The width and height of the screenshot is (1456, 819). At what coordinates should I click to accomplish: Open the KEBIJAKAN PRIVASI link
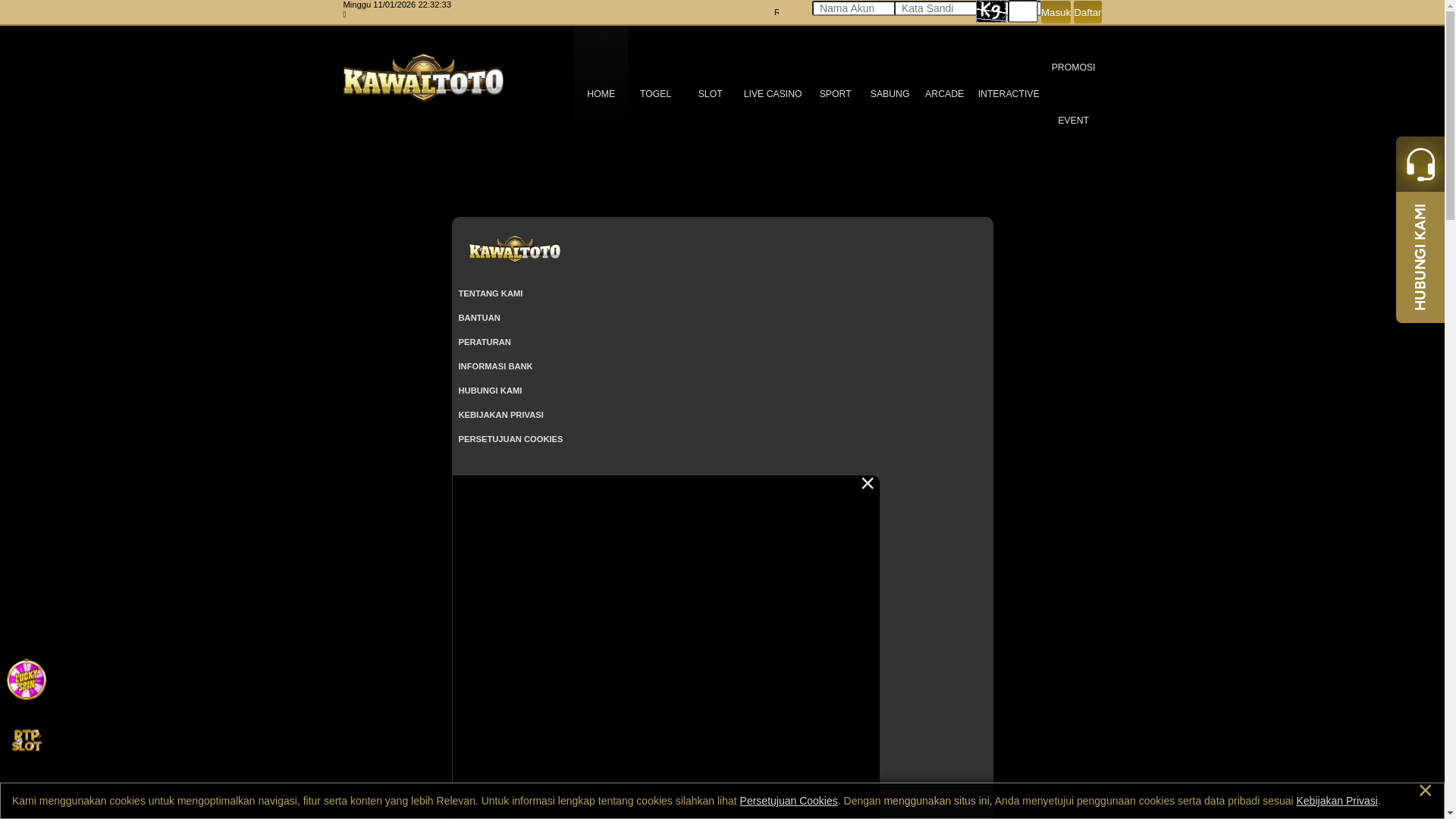(500, 415)
